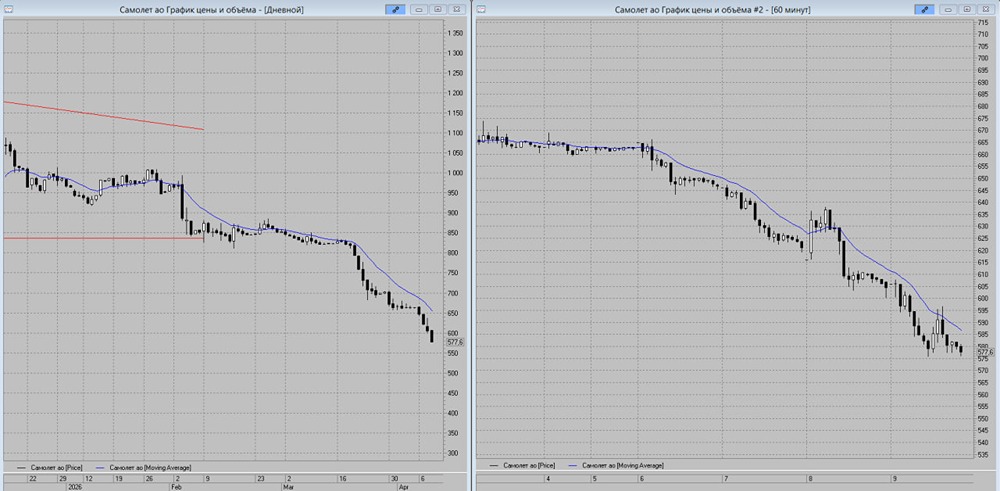
Task: Maximize the Дневной chart window
Action: [x=438, y=10]
